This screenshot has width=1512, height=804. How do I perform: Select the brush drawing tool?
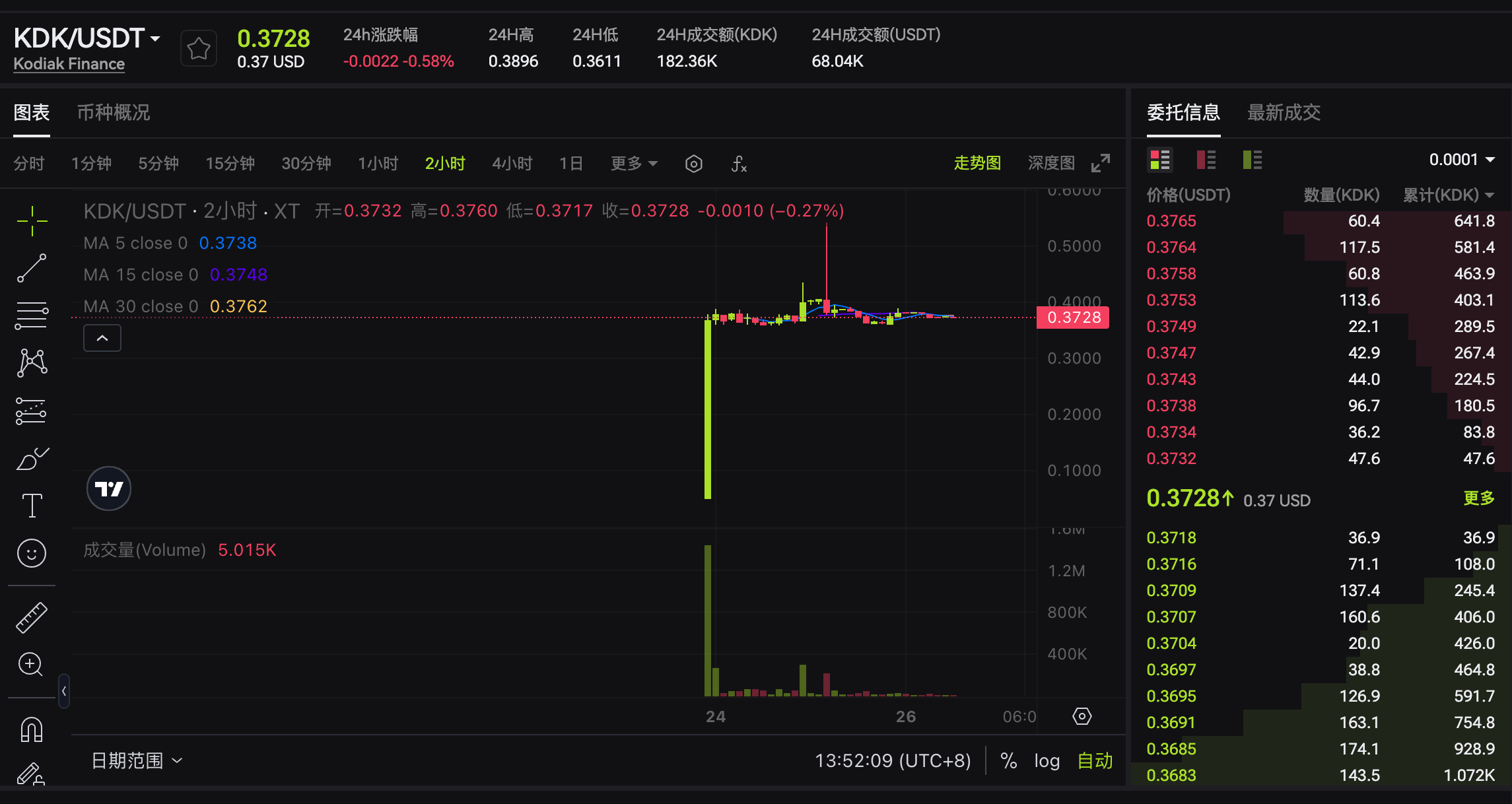coord(31,459)
